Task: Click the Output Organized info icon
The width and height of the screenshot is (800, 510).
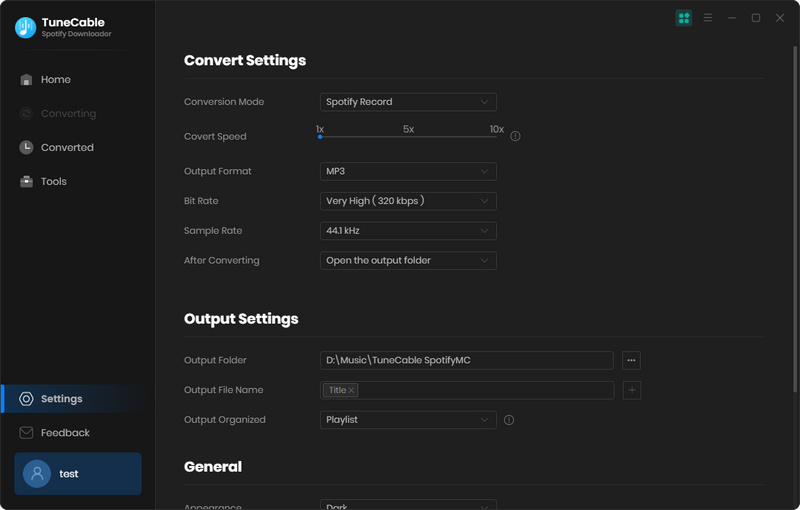Action: click(x=509, y=420)
